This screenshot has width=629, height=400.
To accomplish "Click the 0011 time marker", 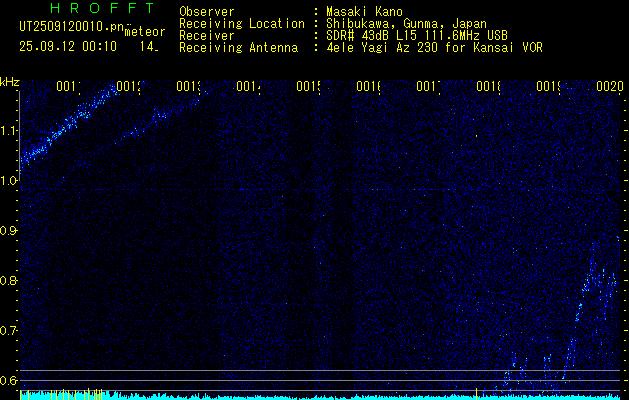I will pos(69,86).
